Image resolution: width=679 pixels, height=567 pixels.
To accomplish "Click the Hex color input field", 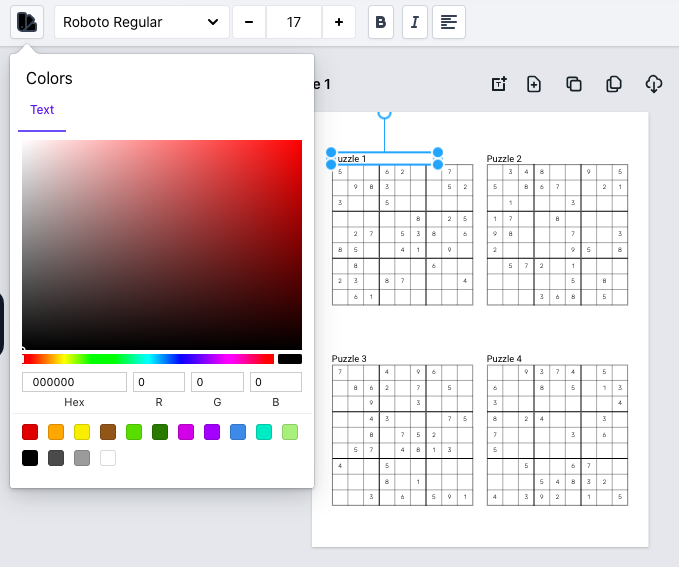I will click(74, 382).
